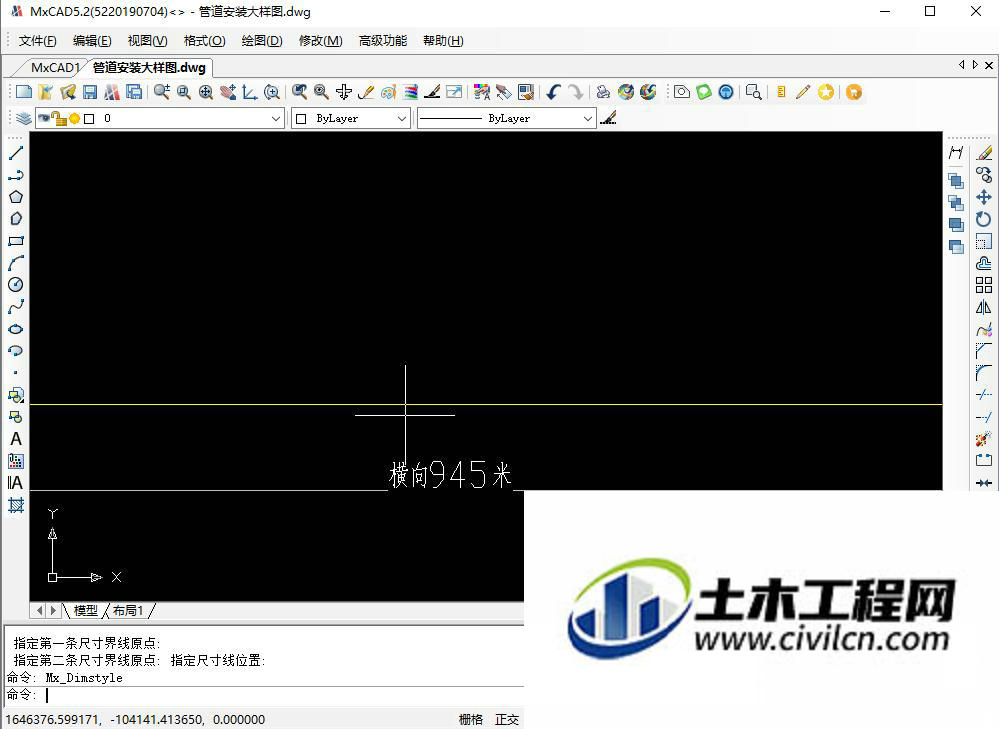Click the zoom in/out magnifier with plus-minus
Screen dimensions: 999x729
(162, 92)
